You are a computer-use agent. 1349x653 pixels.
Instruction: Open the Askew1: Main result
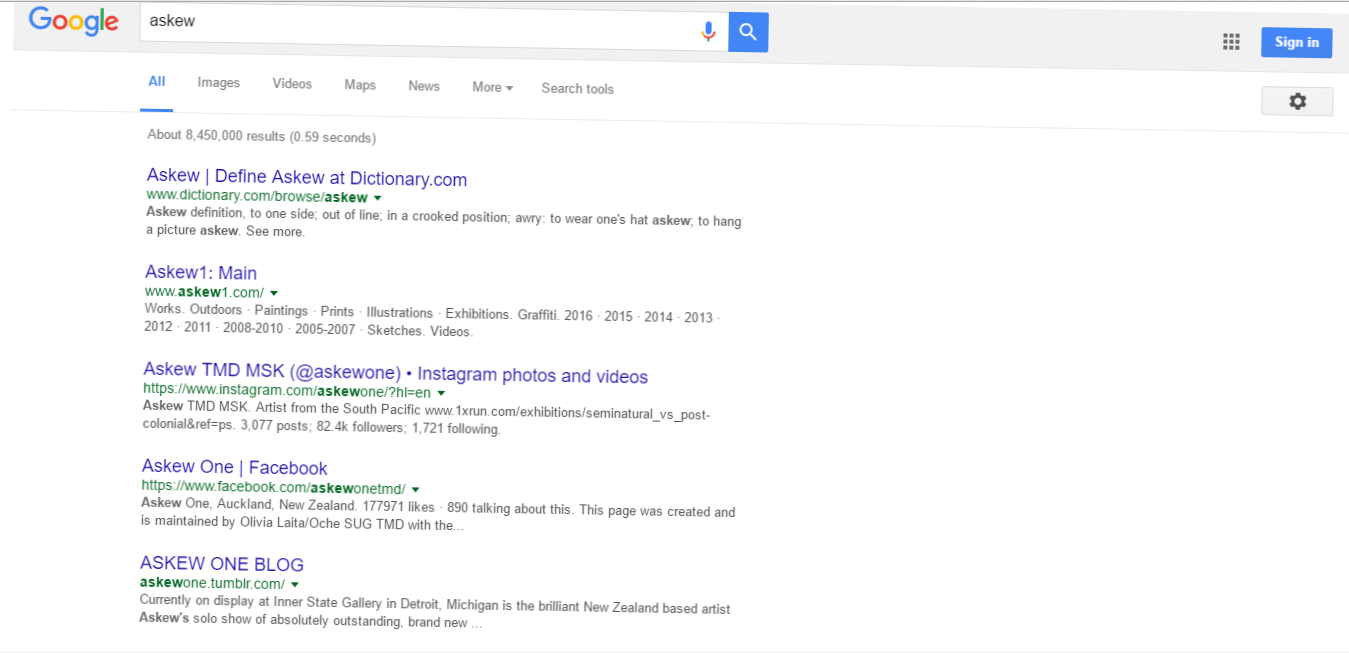click(201, 273)
